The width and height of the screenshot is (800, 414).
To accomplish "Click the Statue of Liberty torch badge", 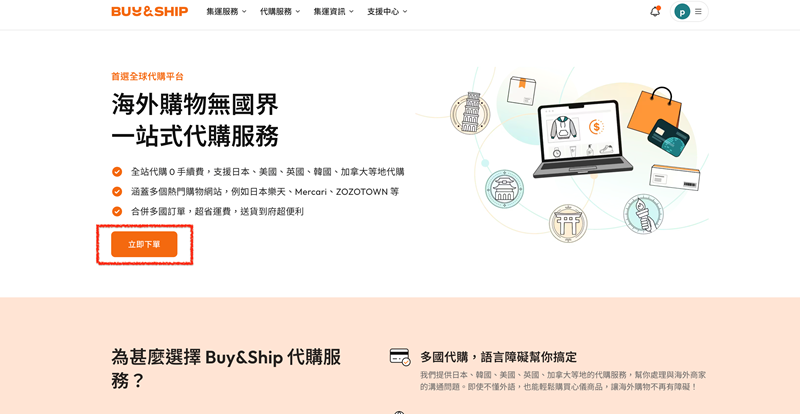I will tap(643, 213).
